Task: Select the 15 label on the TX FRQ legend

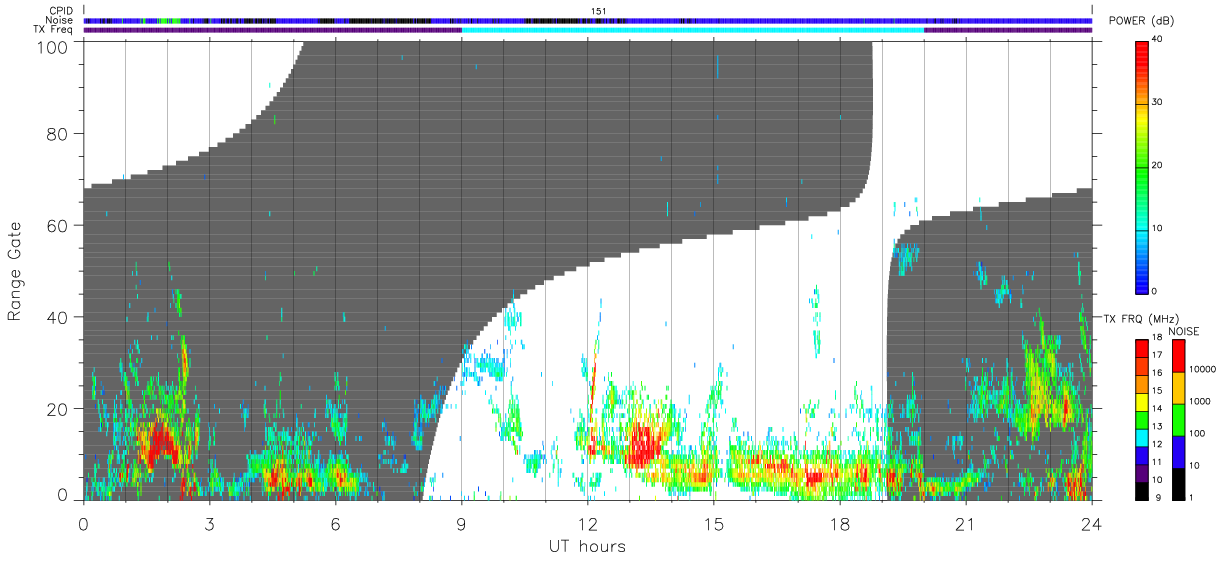Action: coord(1158,391)
